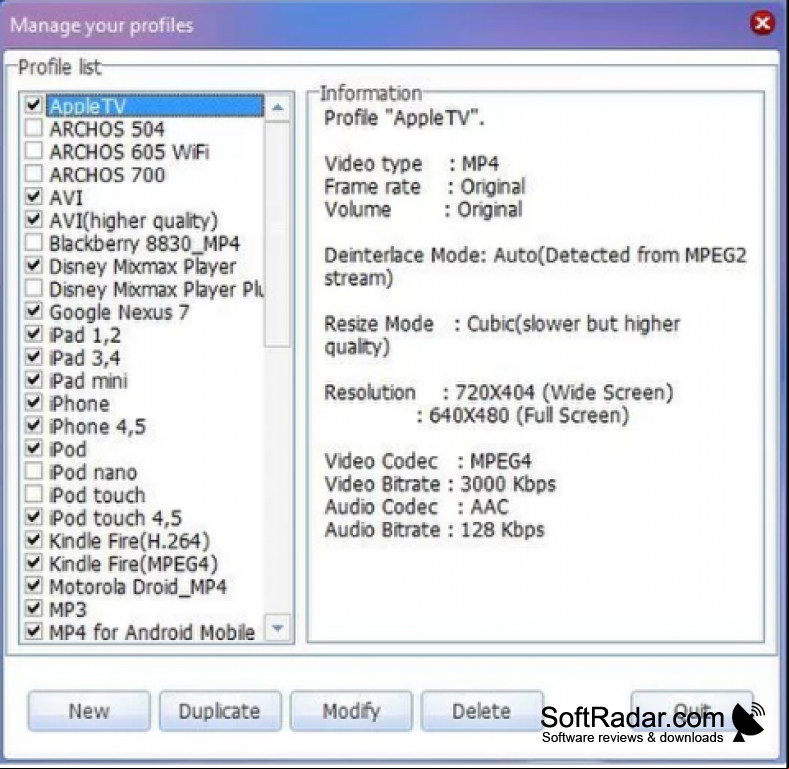Select the AppleTV profile name

(x=87, y=106)
